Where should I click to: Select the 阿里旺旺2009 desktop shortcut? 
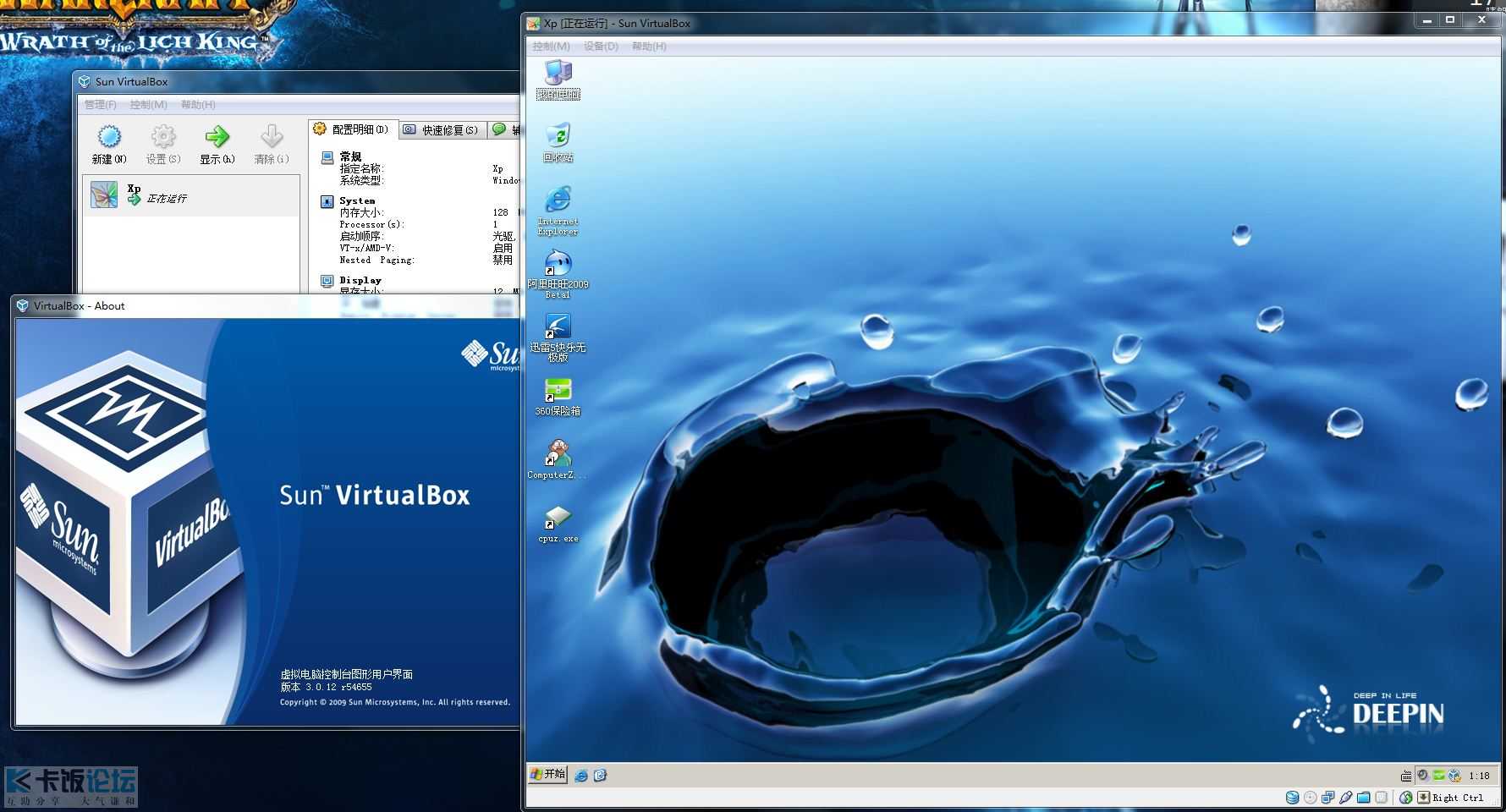558,274
